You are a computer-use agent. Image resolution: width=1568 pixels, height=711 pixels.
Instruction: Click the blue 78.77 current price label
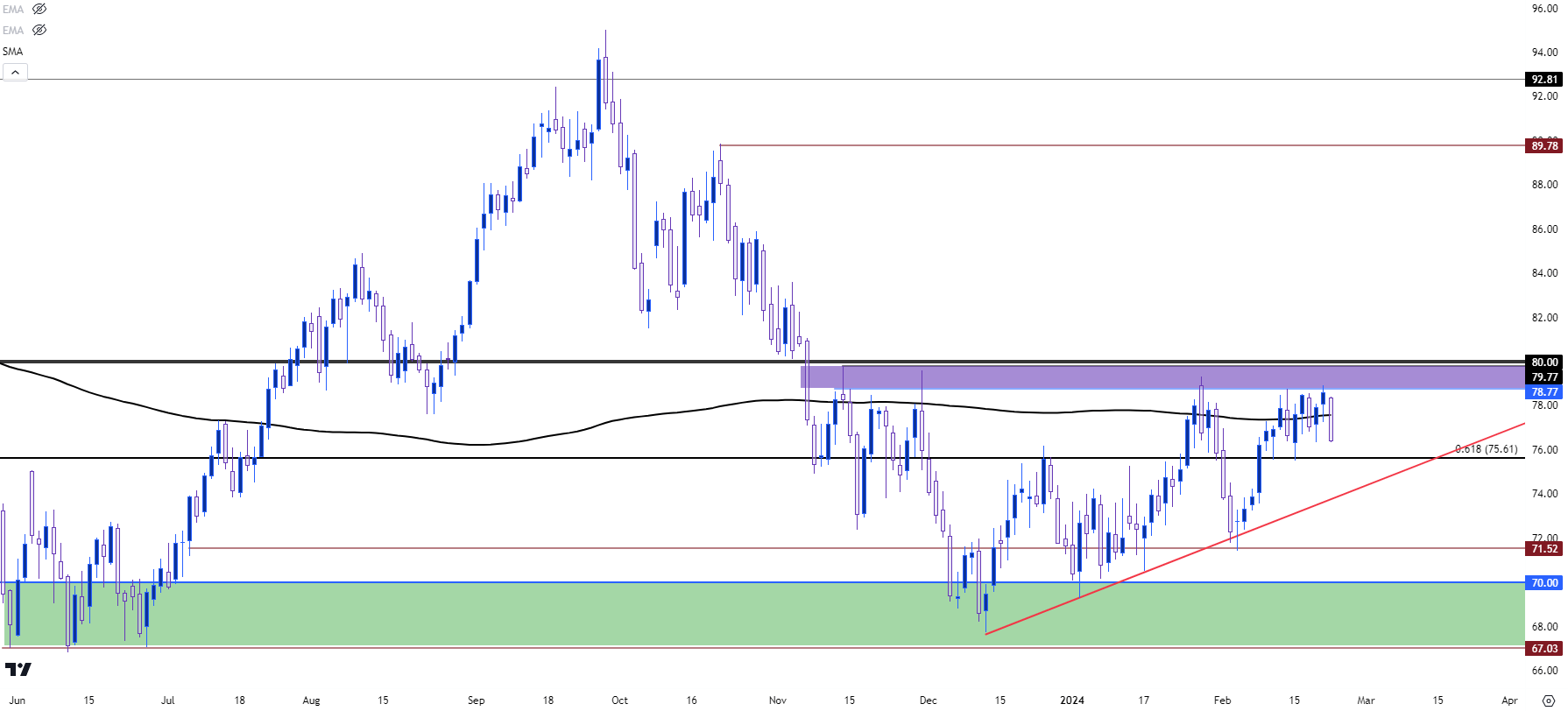pos(1544,392)
